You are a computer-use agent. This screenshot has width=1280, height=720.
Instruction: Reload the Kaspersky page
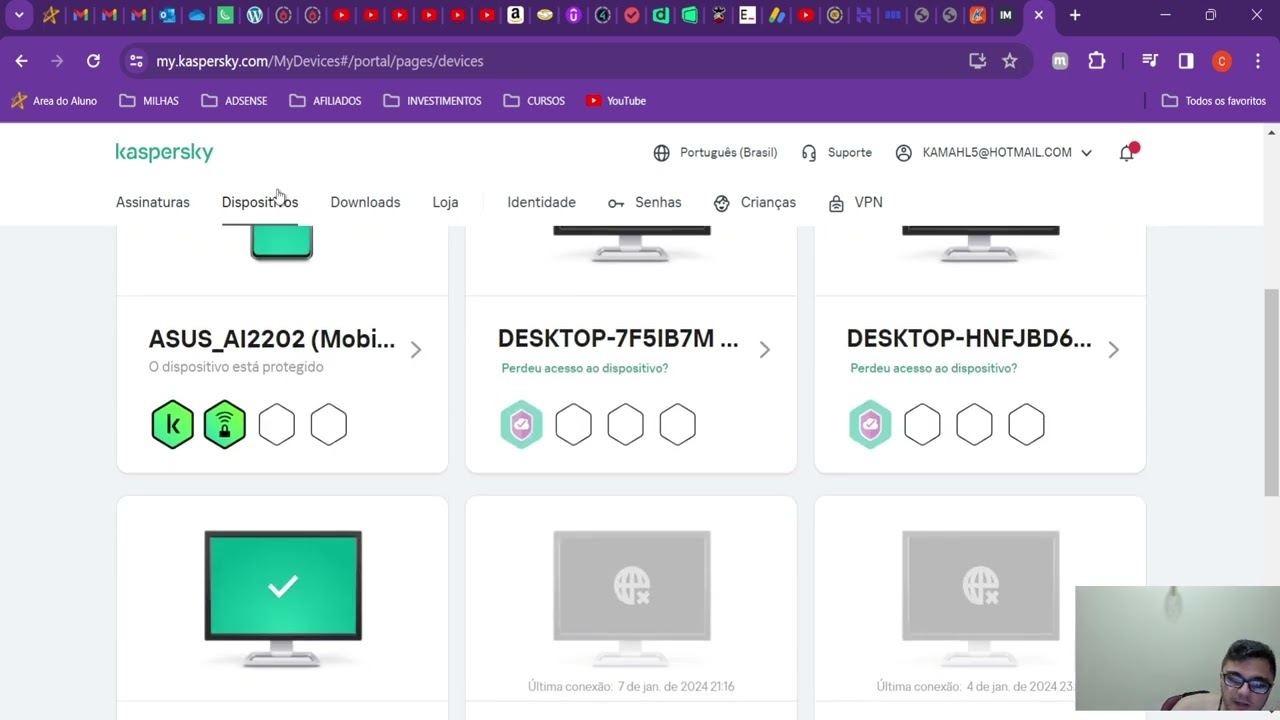[93, 61]
